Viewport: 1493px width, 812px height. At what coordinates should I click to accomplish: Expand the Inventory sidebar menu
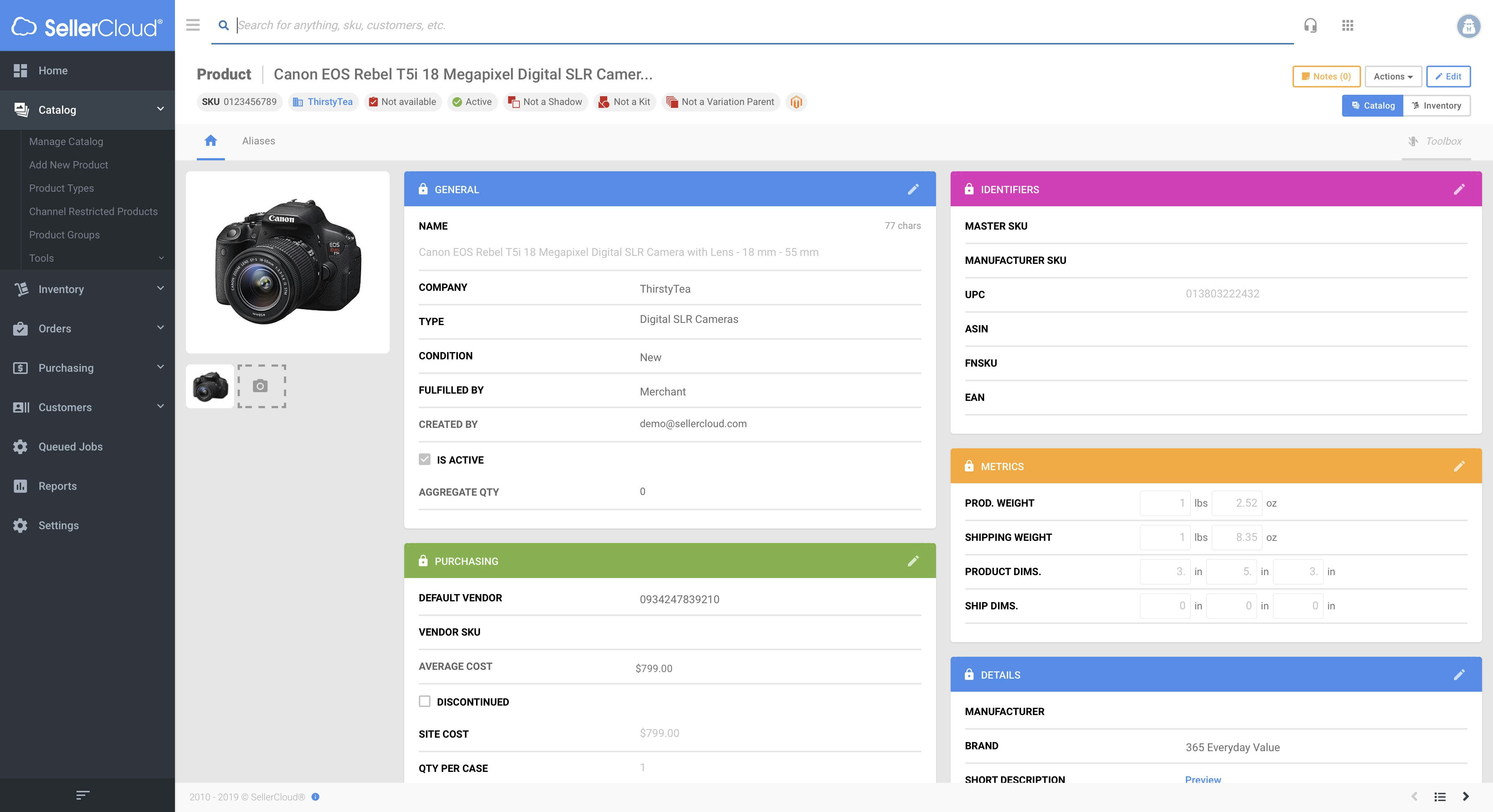(87, 289)
